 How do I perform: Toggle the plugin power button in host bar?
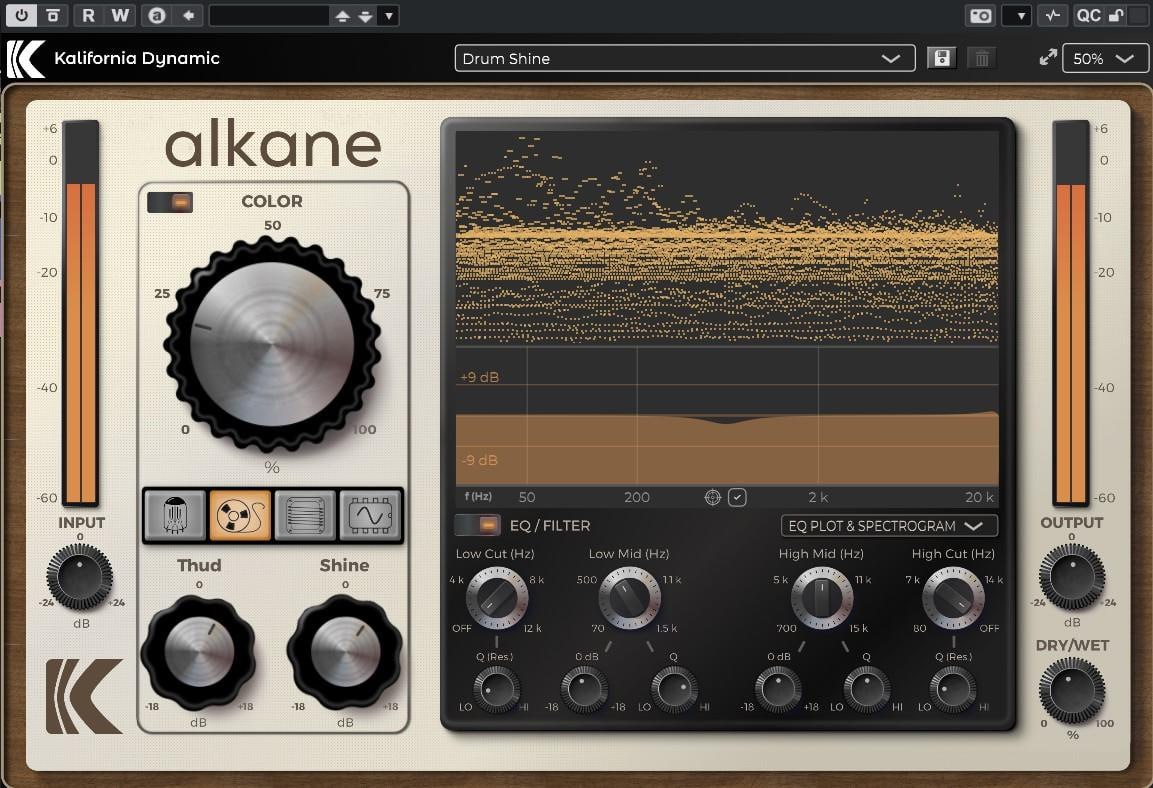[21, 15]
